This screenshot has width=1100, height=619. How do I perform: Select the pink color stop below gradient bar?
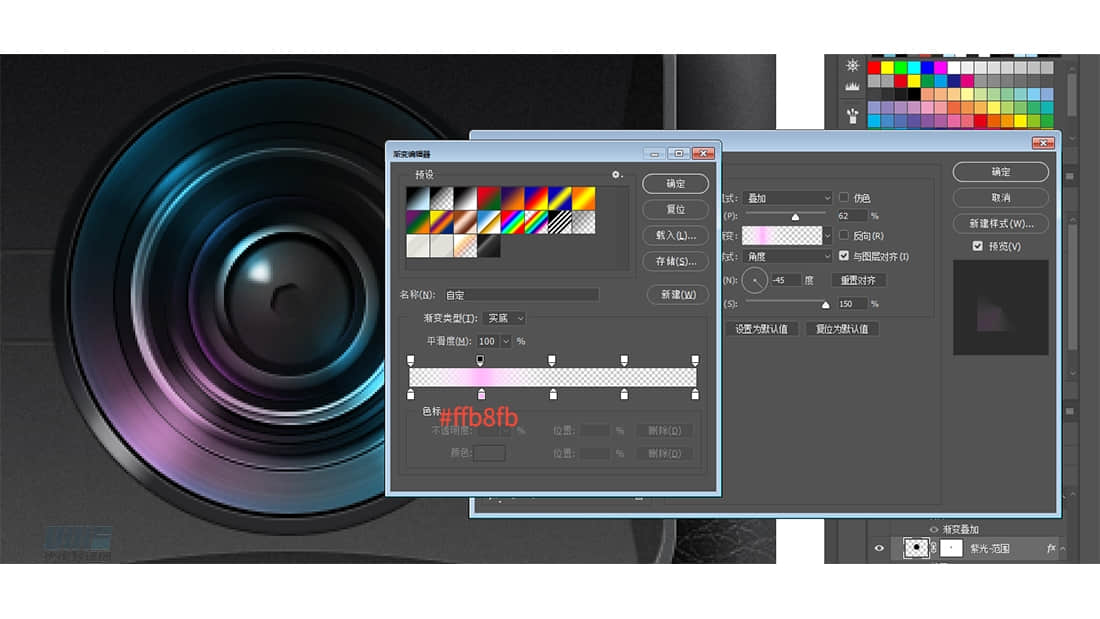[481, 394]
